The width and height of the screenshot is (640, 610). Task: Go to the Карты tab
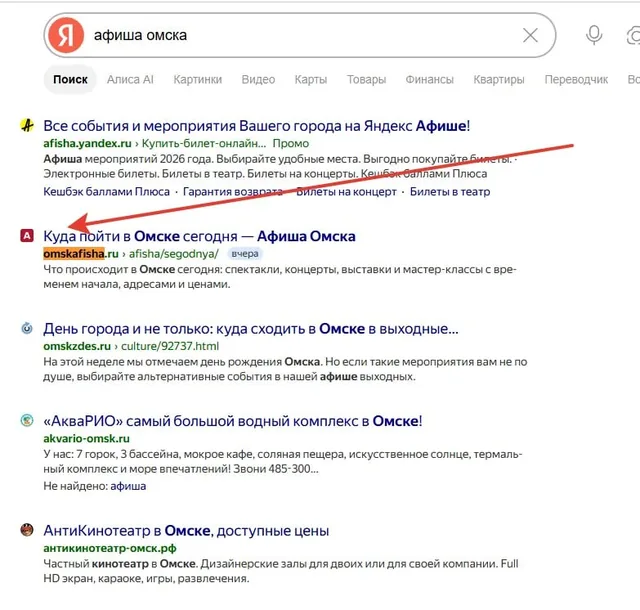coord(311,79)
